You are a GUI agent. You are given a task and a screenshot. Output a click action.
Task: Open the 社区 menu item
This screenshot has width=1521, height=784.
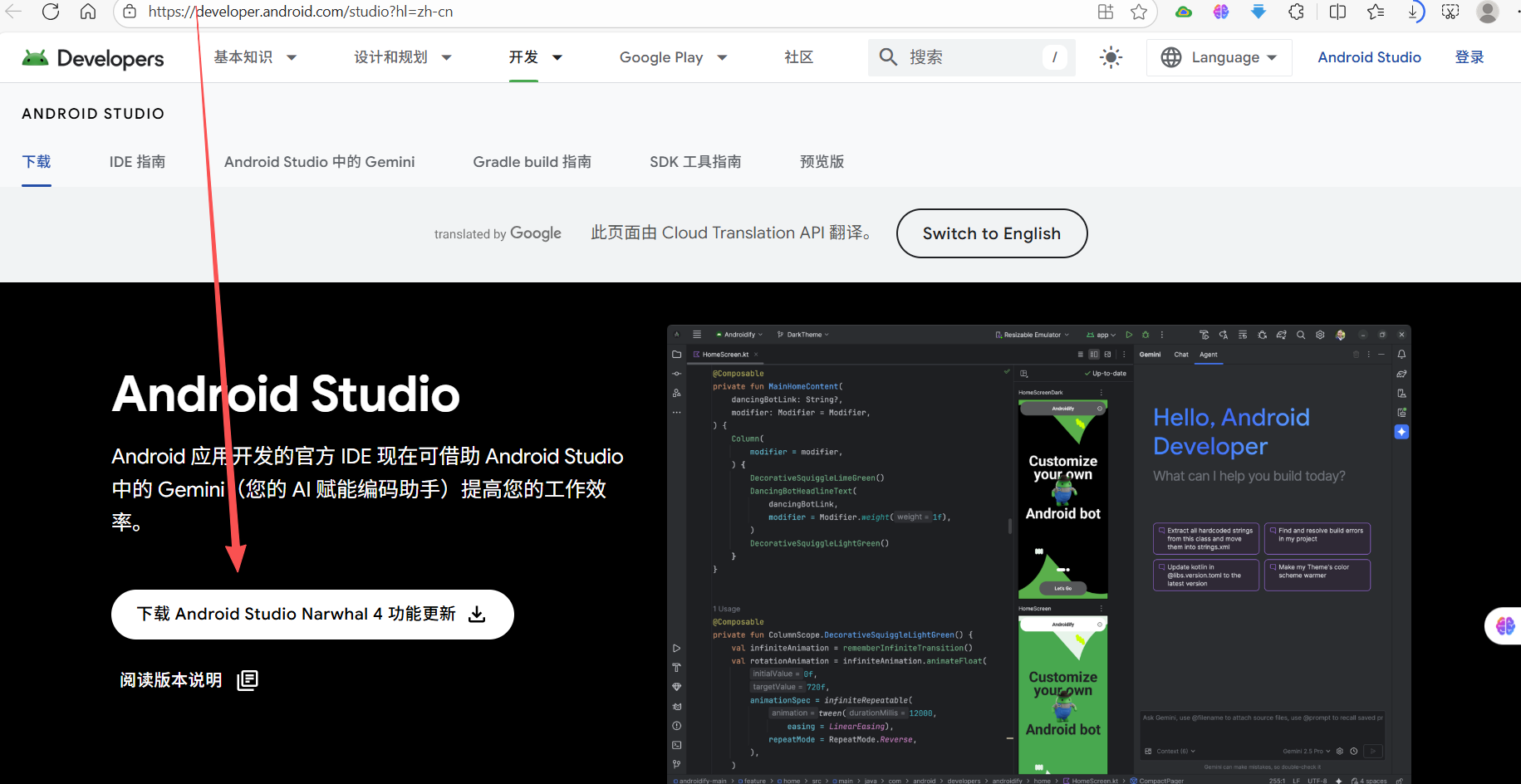pyautogui.click(x=799, y=57)
